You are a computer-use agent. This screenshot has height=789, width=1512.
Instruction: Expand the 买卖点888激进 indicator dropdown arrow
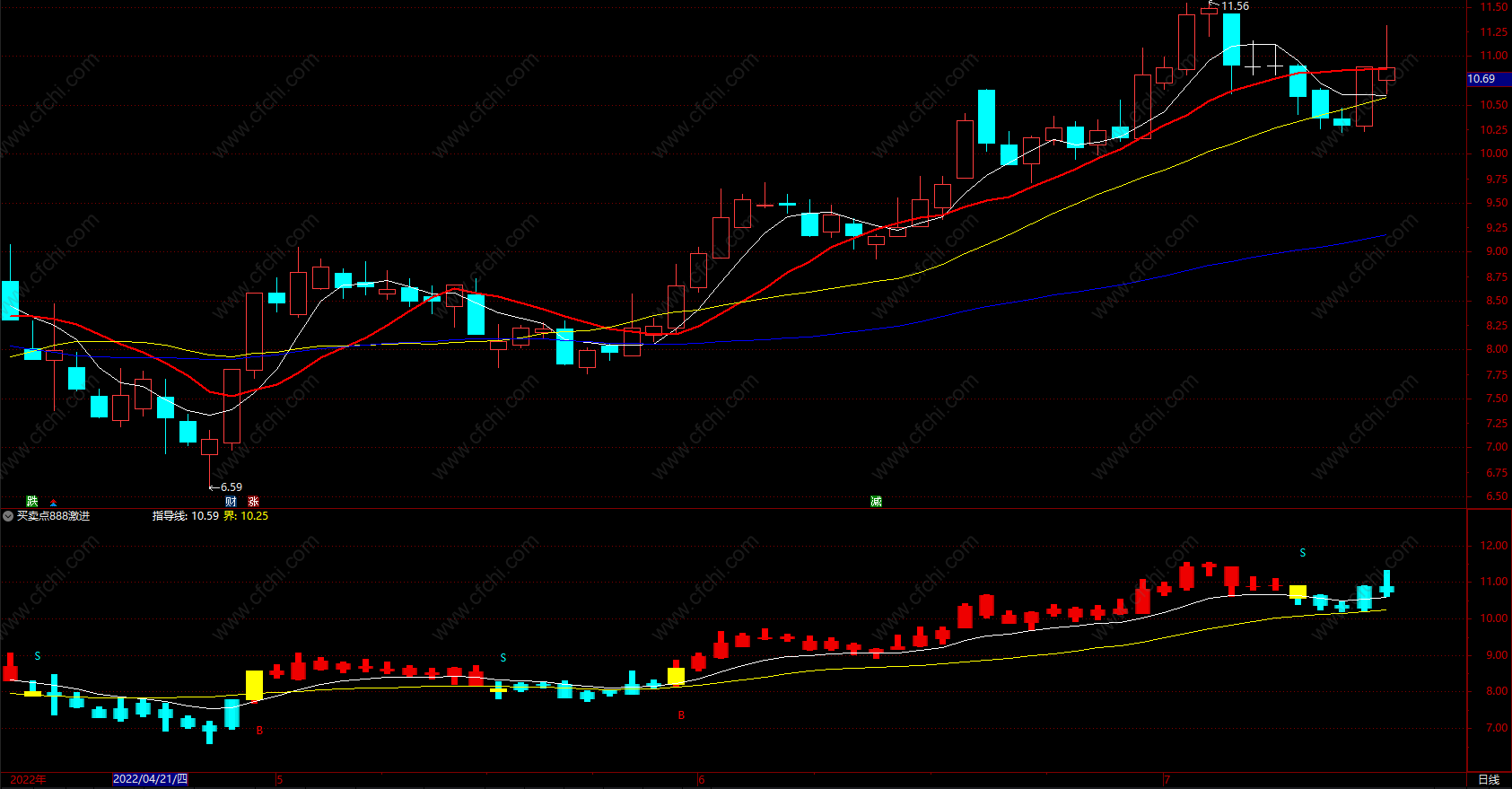(x=8, y=516)
